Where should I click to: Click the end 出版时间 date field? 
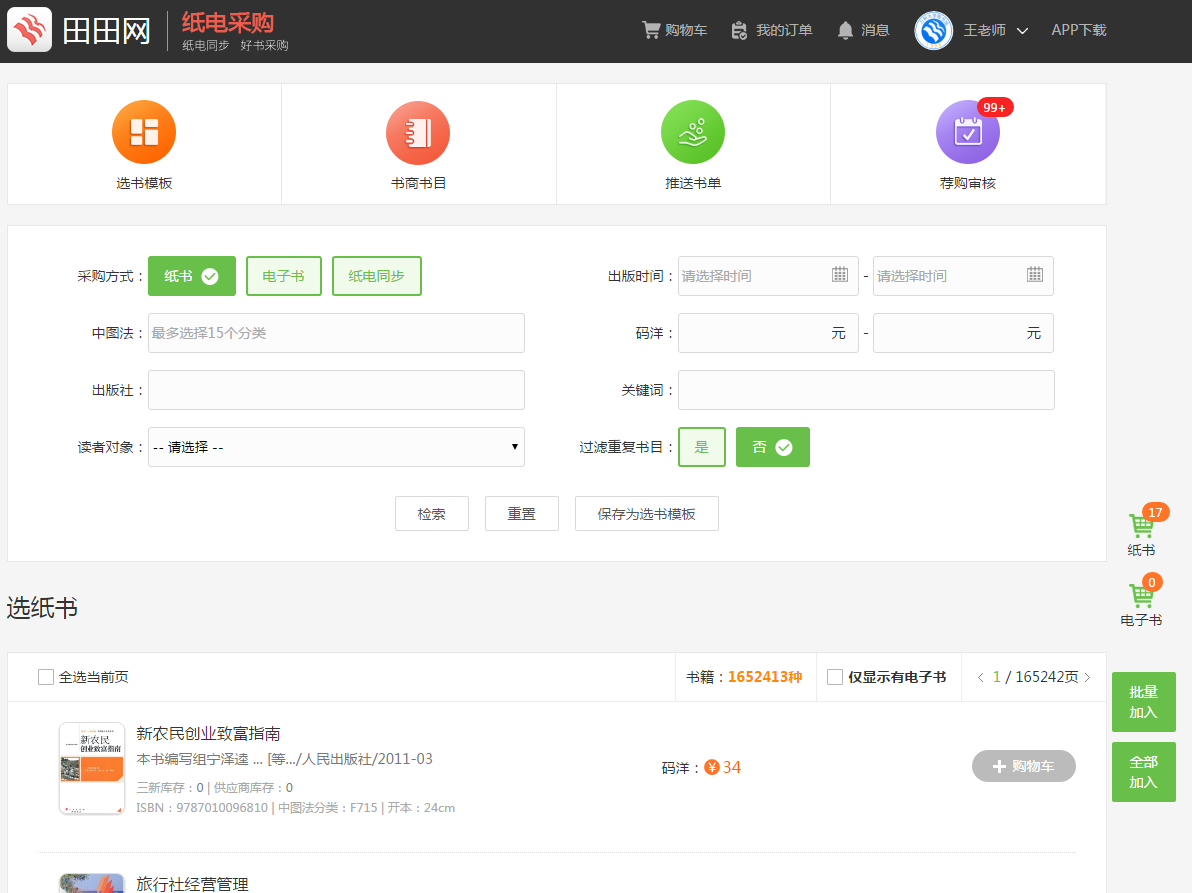point(963,276)
